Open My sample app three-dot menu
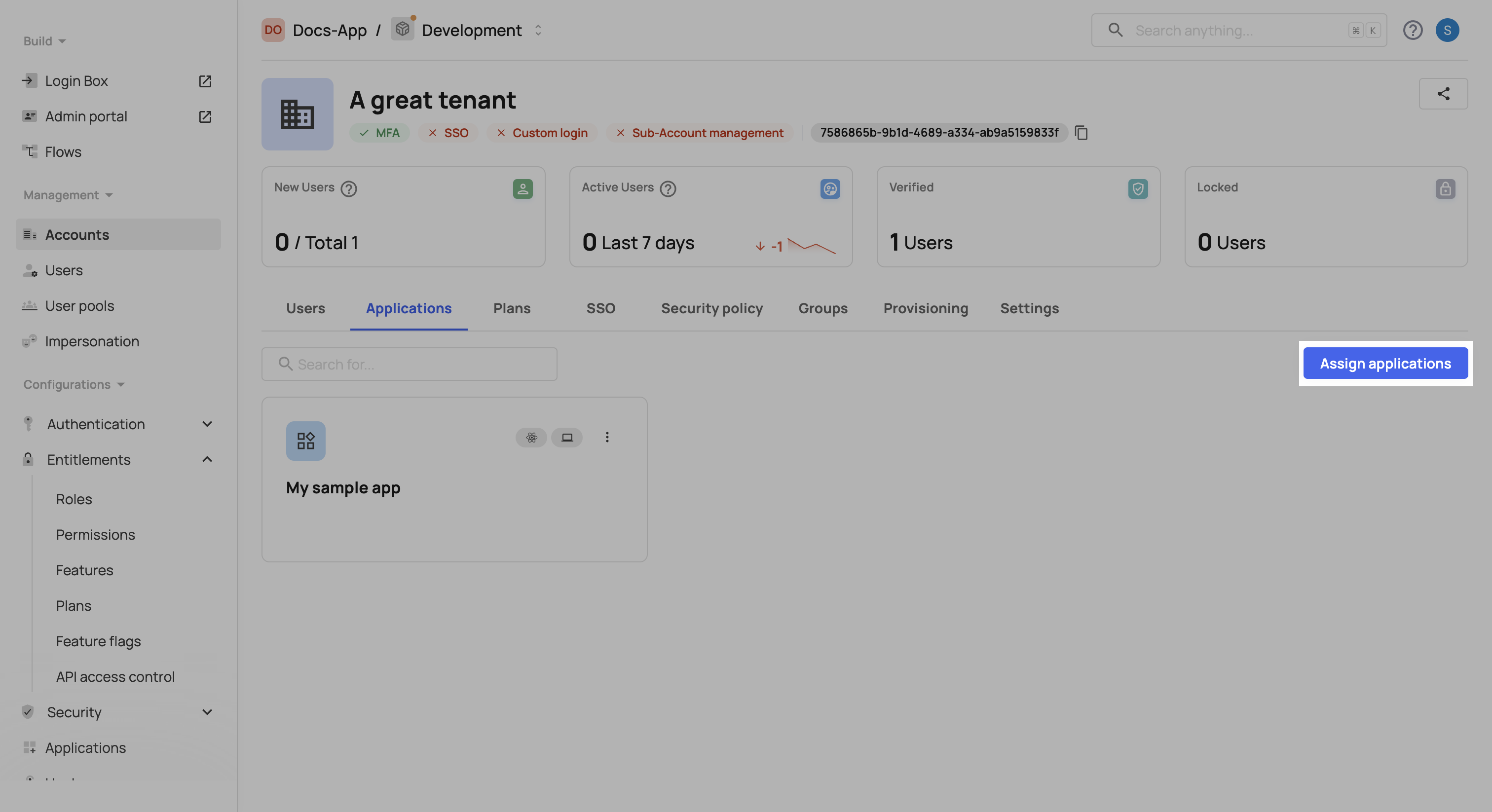 pyautogui.click(x=607, y=437)
